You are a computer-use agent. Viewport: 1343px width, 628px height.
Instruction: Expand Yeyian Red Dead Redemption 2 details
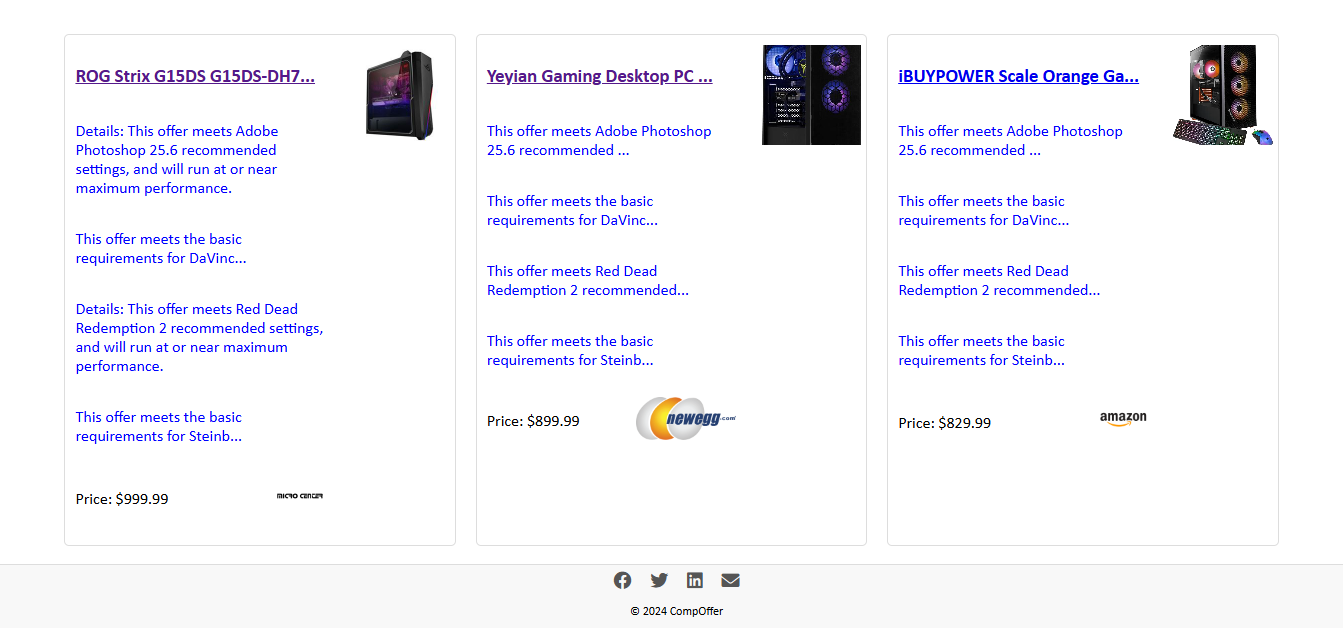[x=588, y=280]
